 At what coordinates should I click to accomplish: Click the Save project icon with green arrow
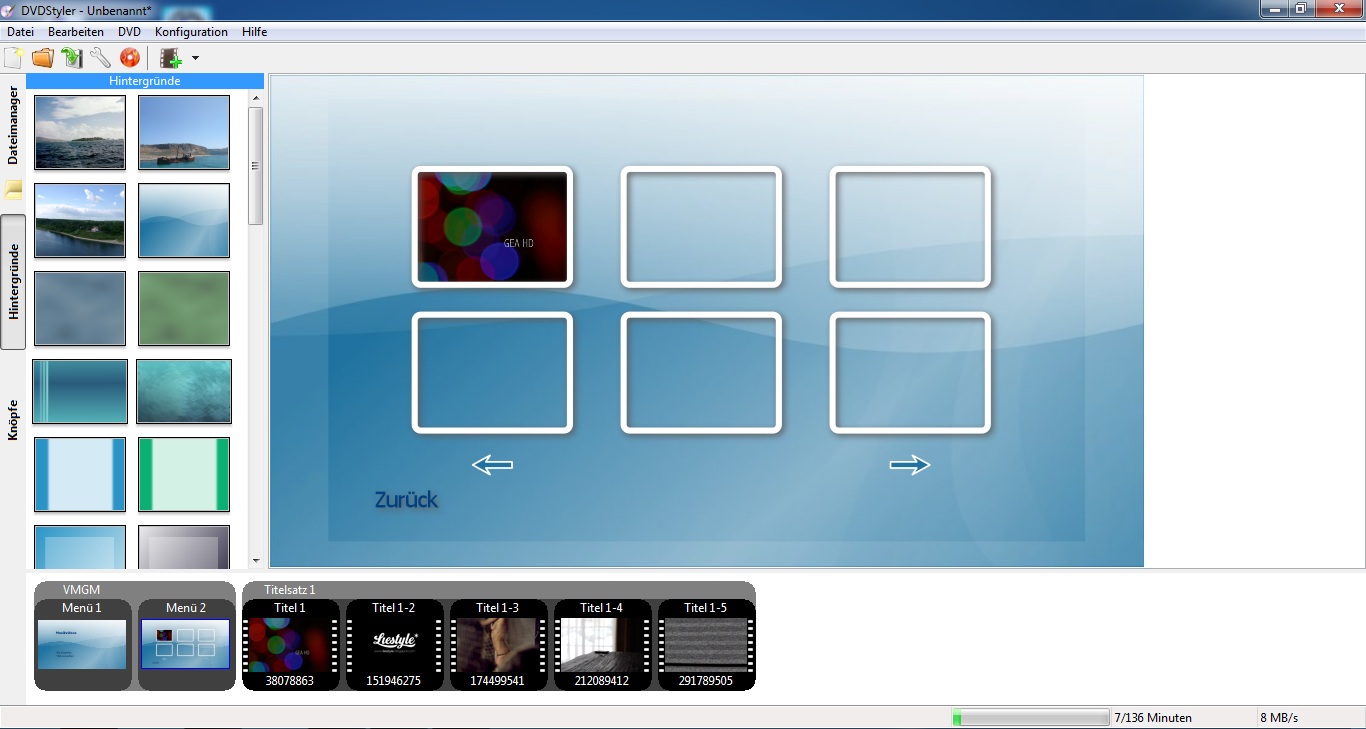click(72, 58)
